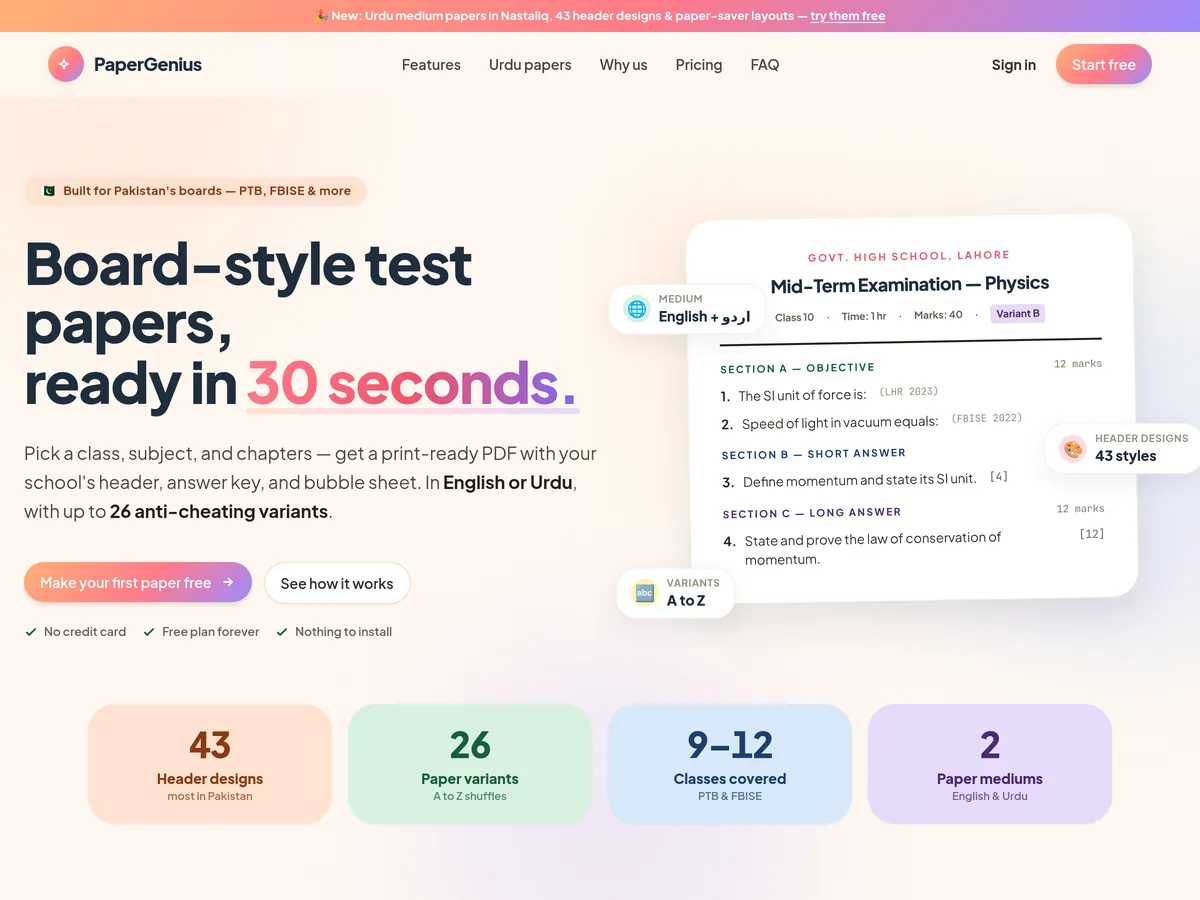Viewport: 1200px width, 900px height.
Task: Click the No credit card text
Action: point(85,632)
